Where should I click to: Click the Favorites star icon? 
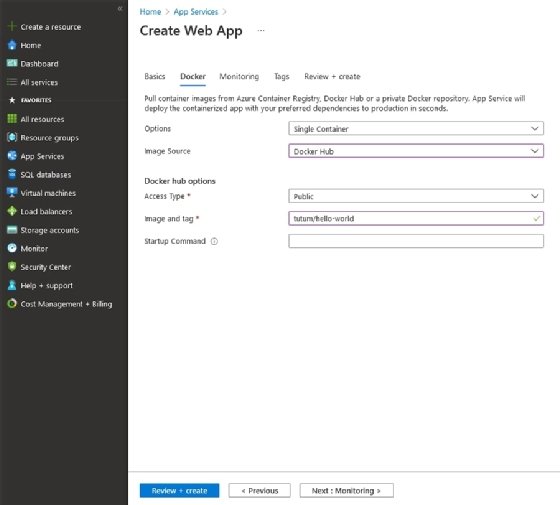[12, 100]
